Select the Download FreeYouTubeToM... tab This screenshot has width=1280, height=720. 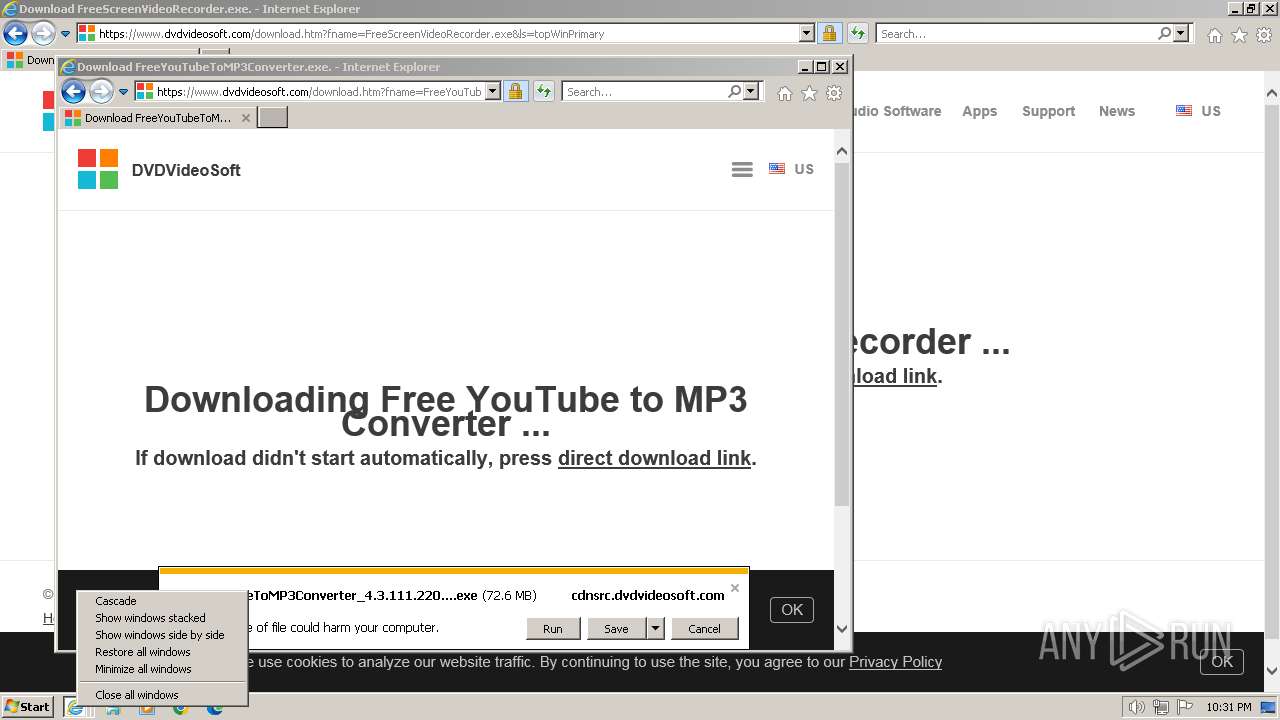[157, 117]
